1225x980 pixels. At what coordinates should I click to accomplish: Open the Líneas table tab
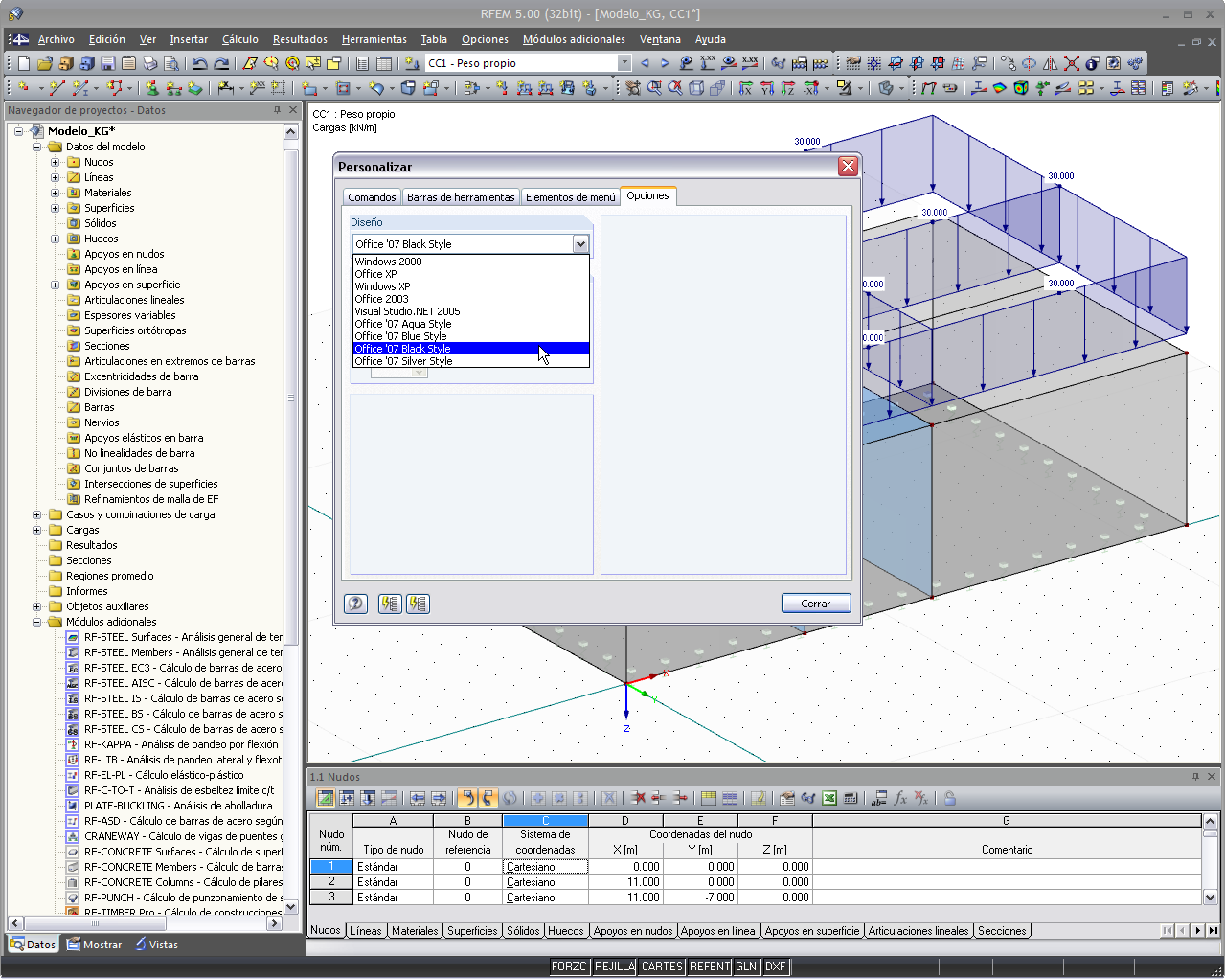[x=365, y=931]
